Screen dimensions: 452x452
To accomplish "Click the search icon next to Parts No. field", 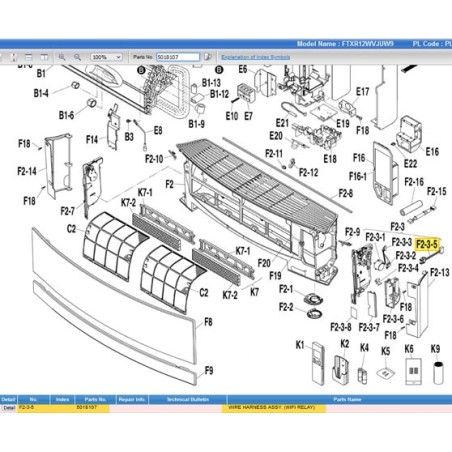I will click(x=208, y=57).
